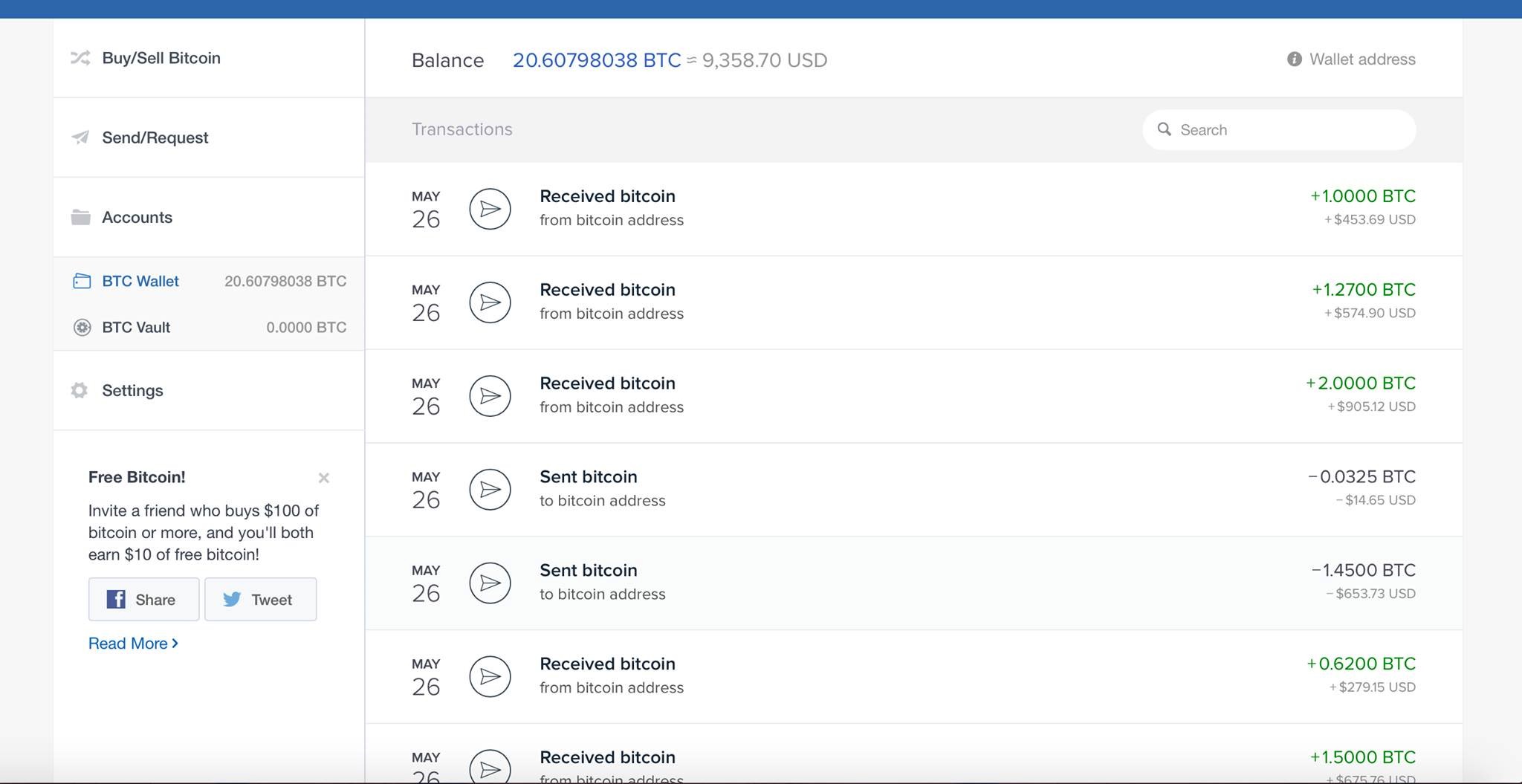1522x784 pixels.
Task: Click the search magnifier icon
Action: coord(1164,129)
